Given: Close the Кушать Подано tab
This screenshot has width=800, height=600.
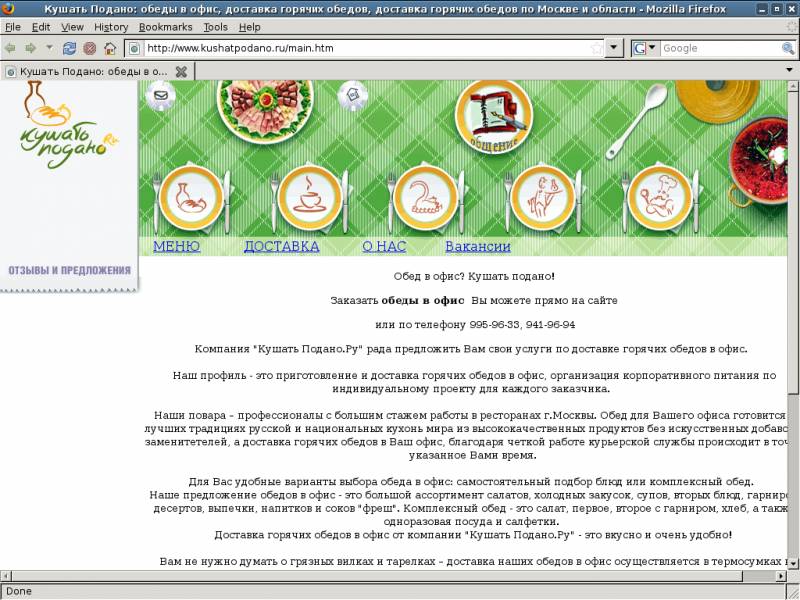Looking at the screenshot, I should [181, 71].
